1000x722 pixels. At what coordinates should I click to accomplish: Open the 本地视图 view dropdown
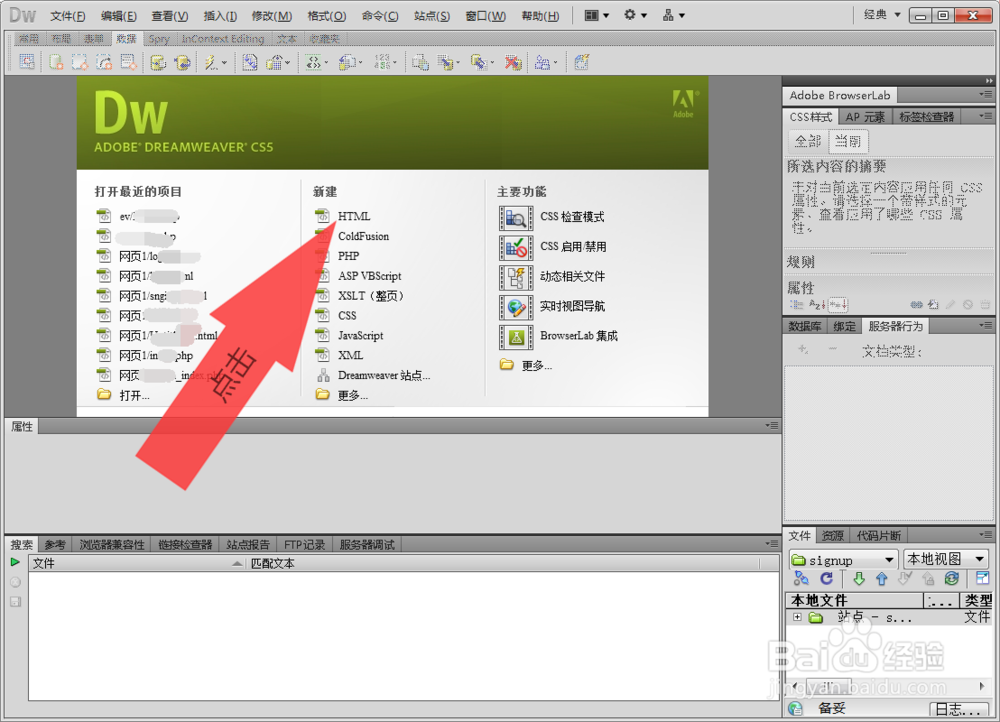pos(946,559)
